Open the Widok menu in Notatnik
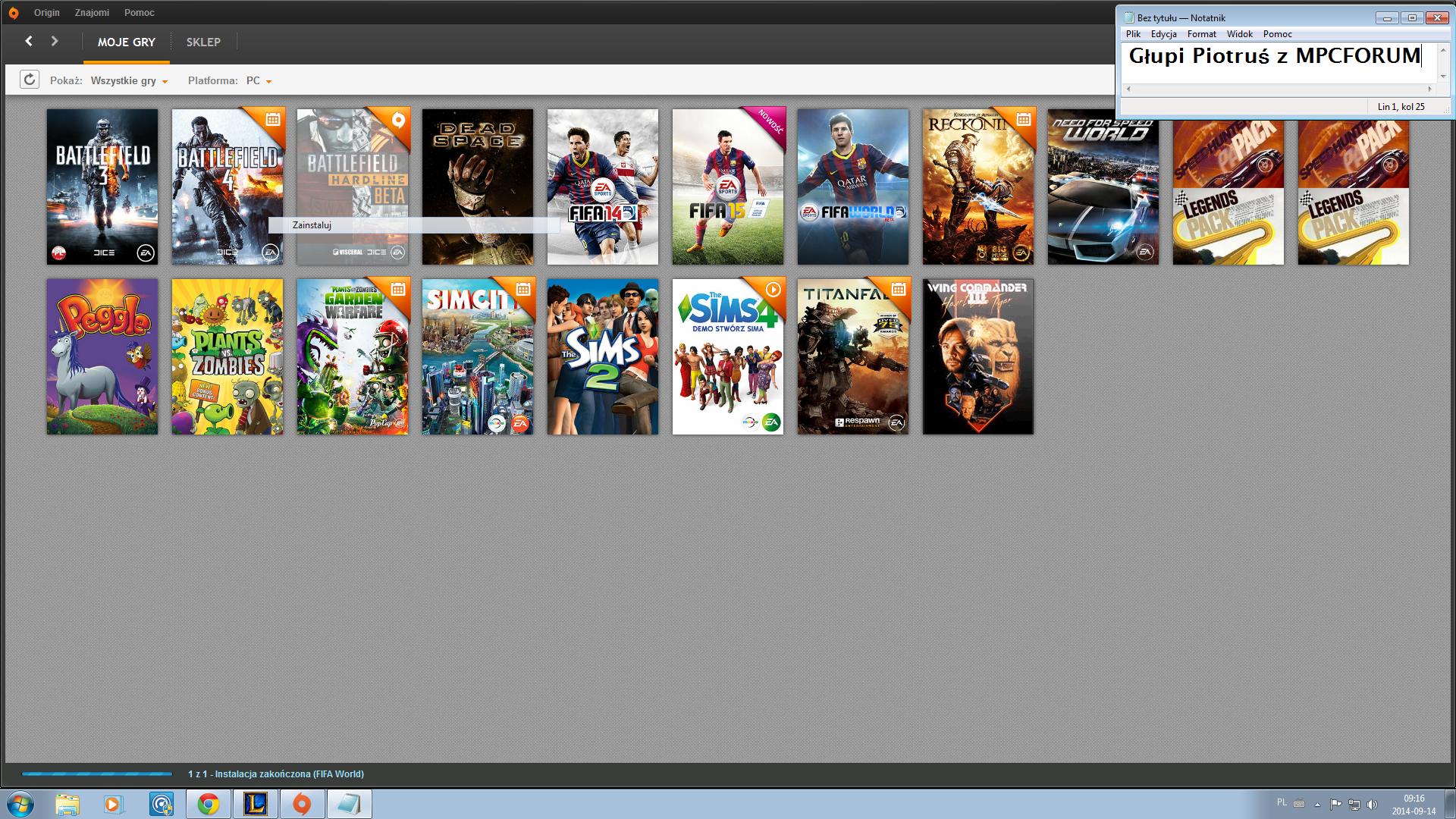 (1240, 34)
